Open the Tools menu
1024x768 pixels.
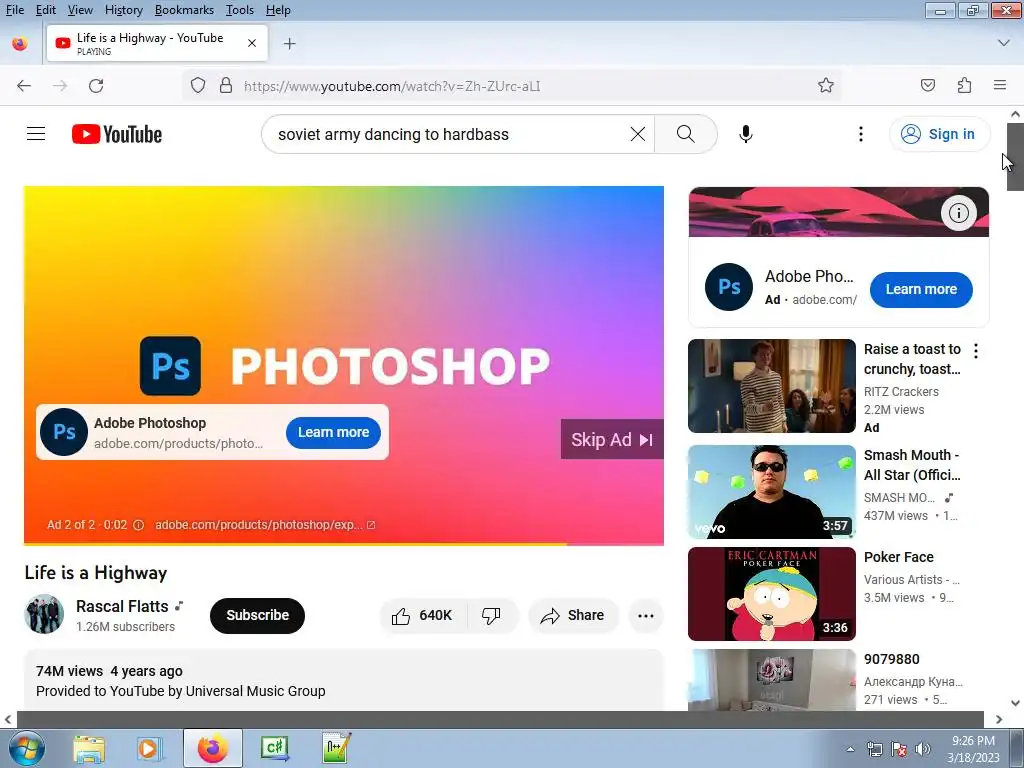pyautogui.click(x=240, y=10)
